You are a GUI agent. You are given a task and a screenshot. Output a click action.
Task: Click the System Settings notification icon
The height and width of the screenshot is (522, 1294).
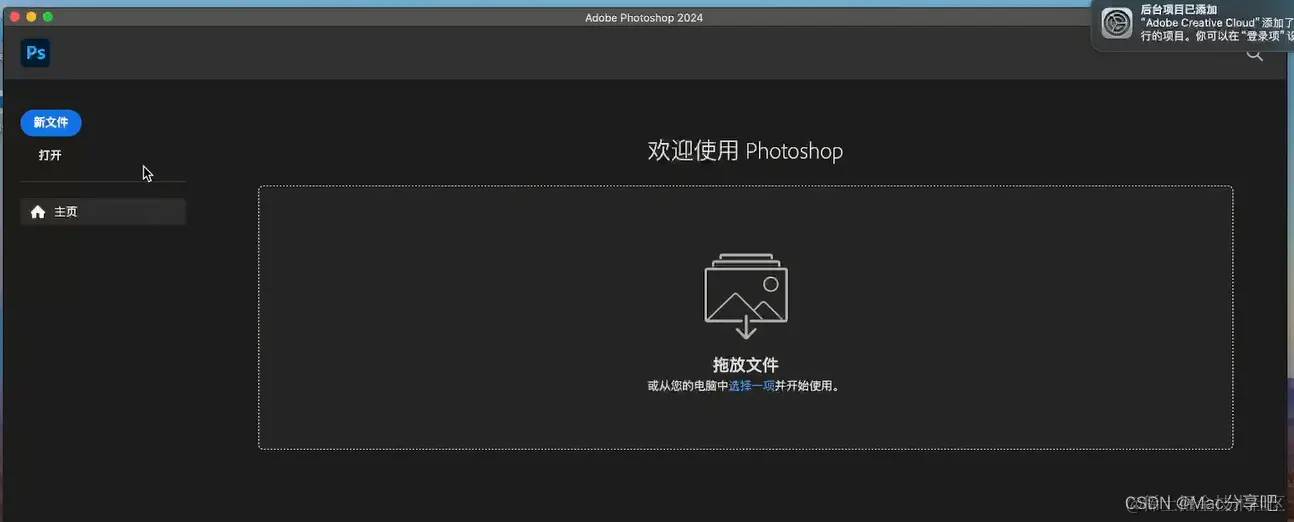[x=1117, y=23]
